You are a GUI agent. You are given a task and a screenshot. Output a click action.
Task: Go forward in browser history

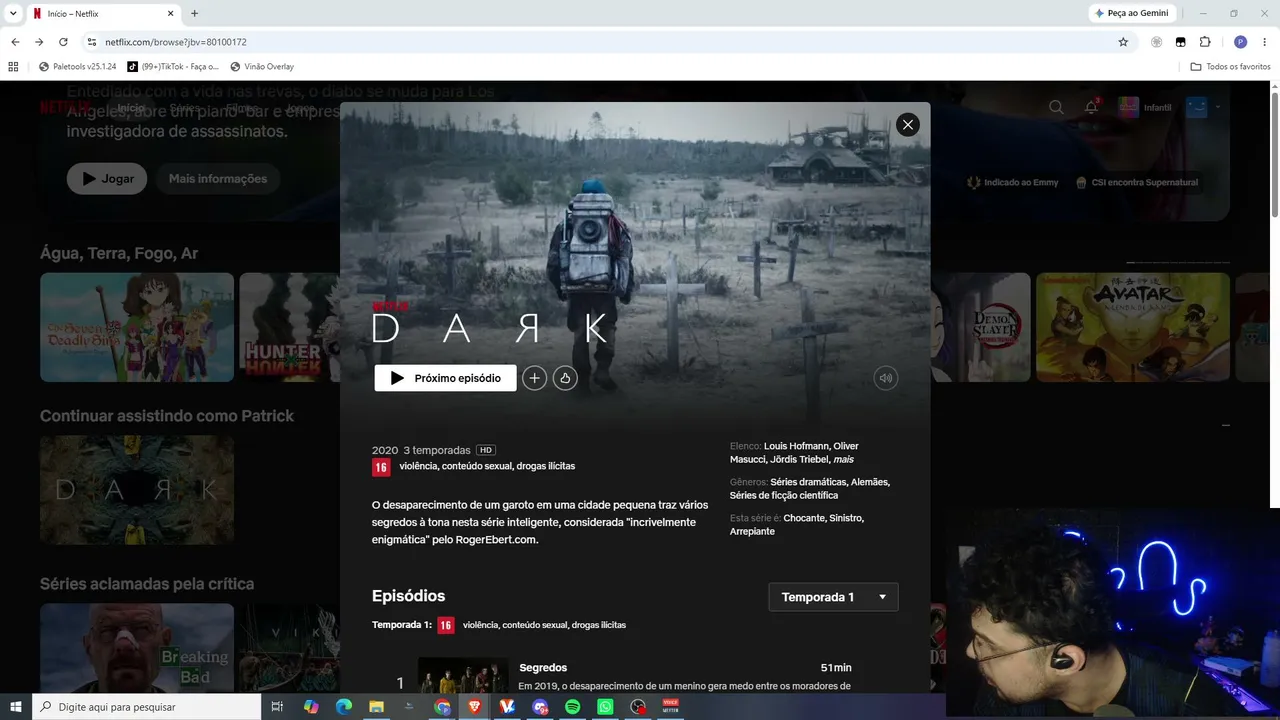tap(39, 42)
